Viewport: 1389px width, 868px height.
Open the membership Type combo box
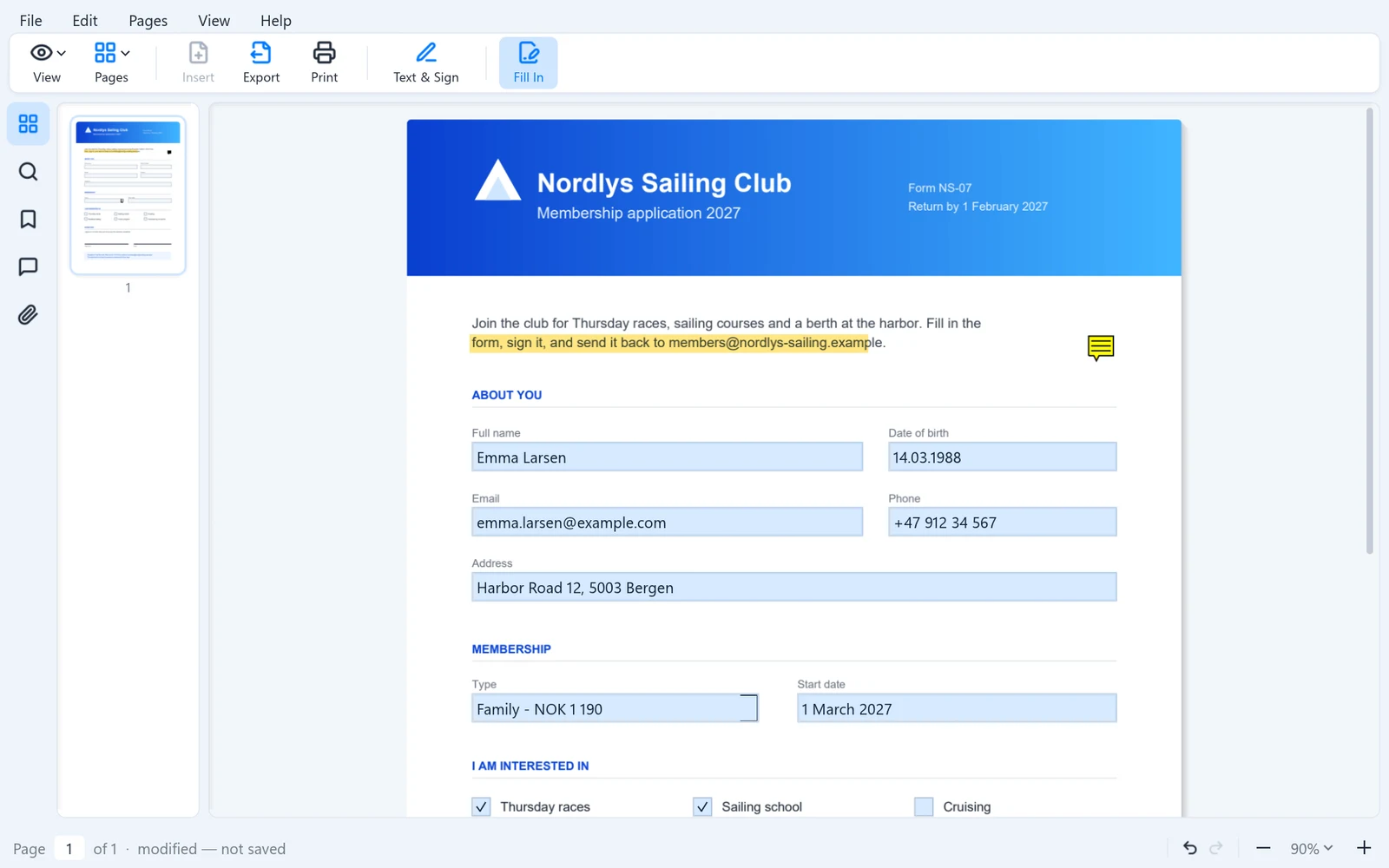coord(615,708)
